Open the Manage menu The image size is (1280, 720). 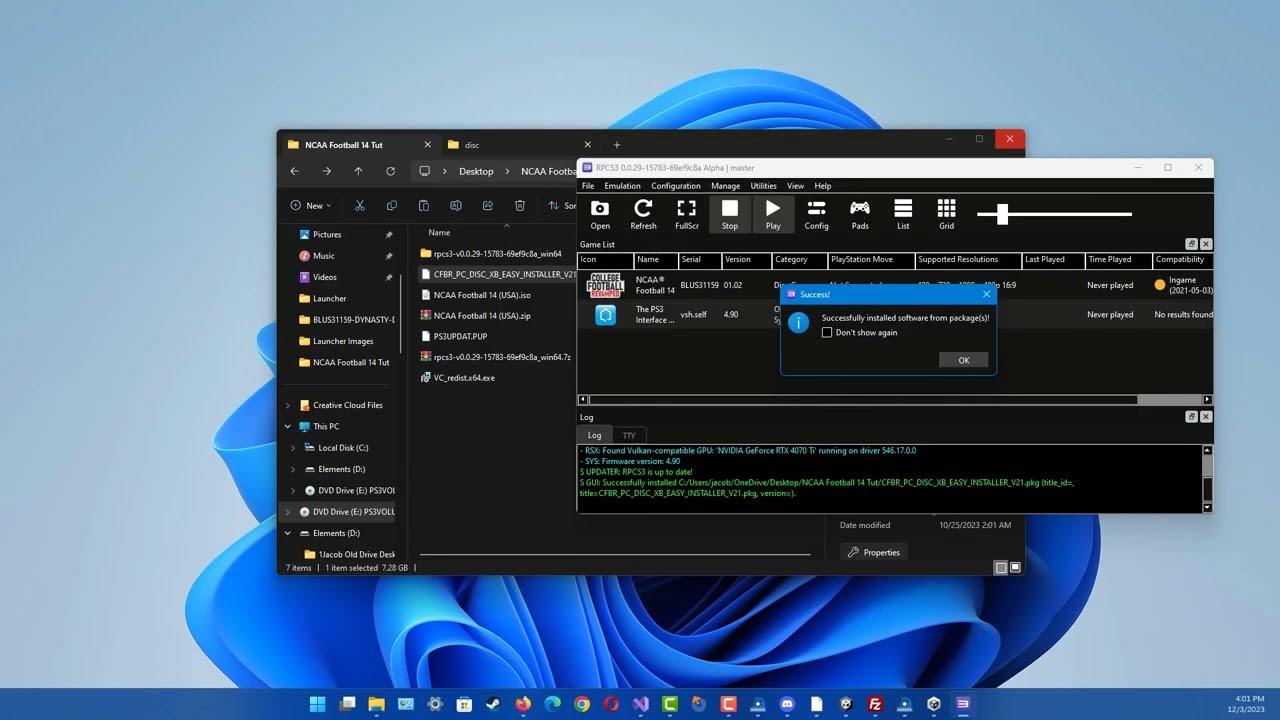tap(725, 186)
